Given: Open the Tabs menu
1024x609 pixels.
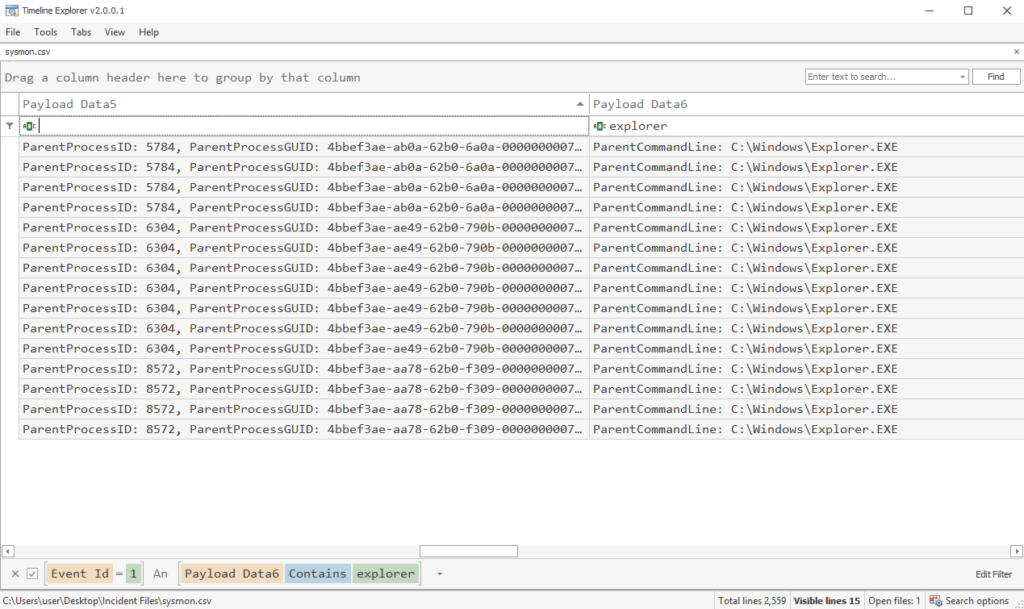Looking at the screenshot, I should coord(81,32).
